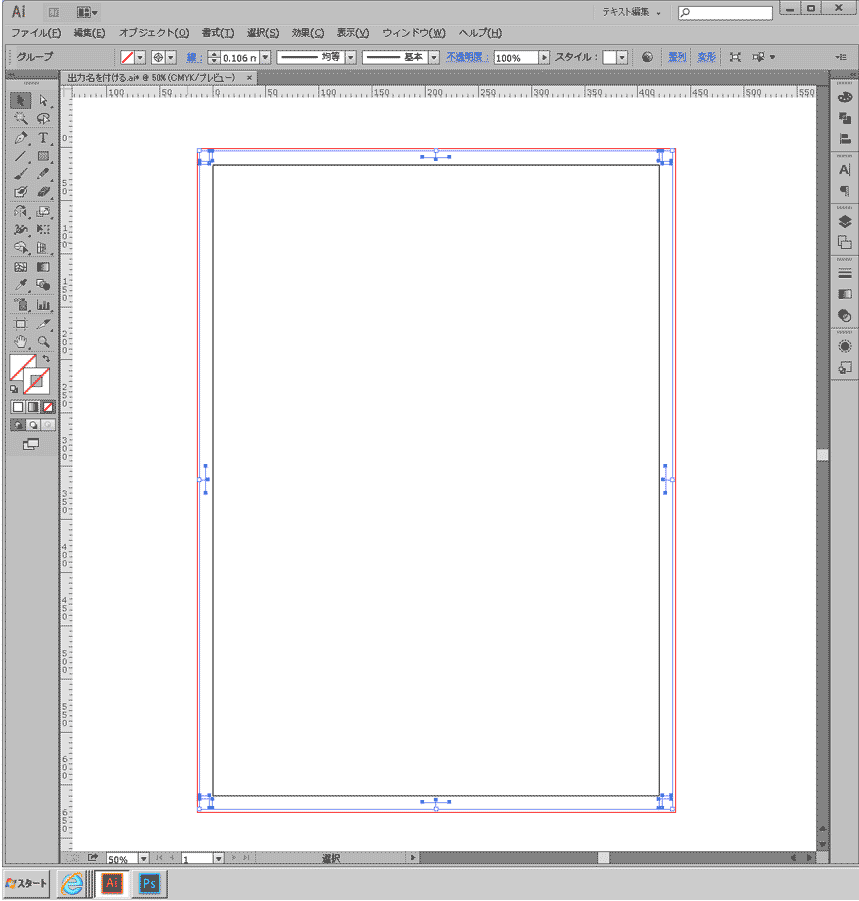Screen dimensions: 859x901
Task: Switch paint mode to Gradient button
Action: pos(33,407)
